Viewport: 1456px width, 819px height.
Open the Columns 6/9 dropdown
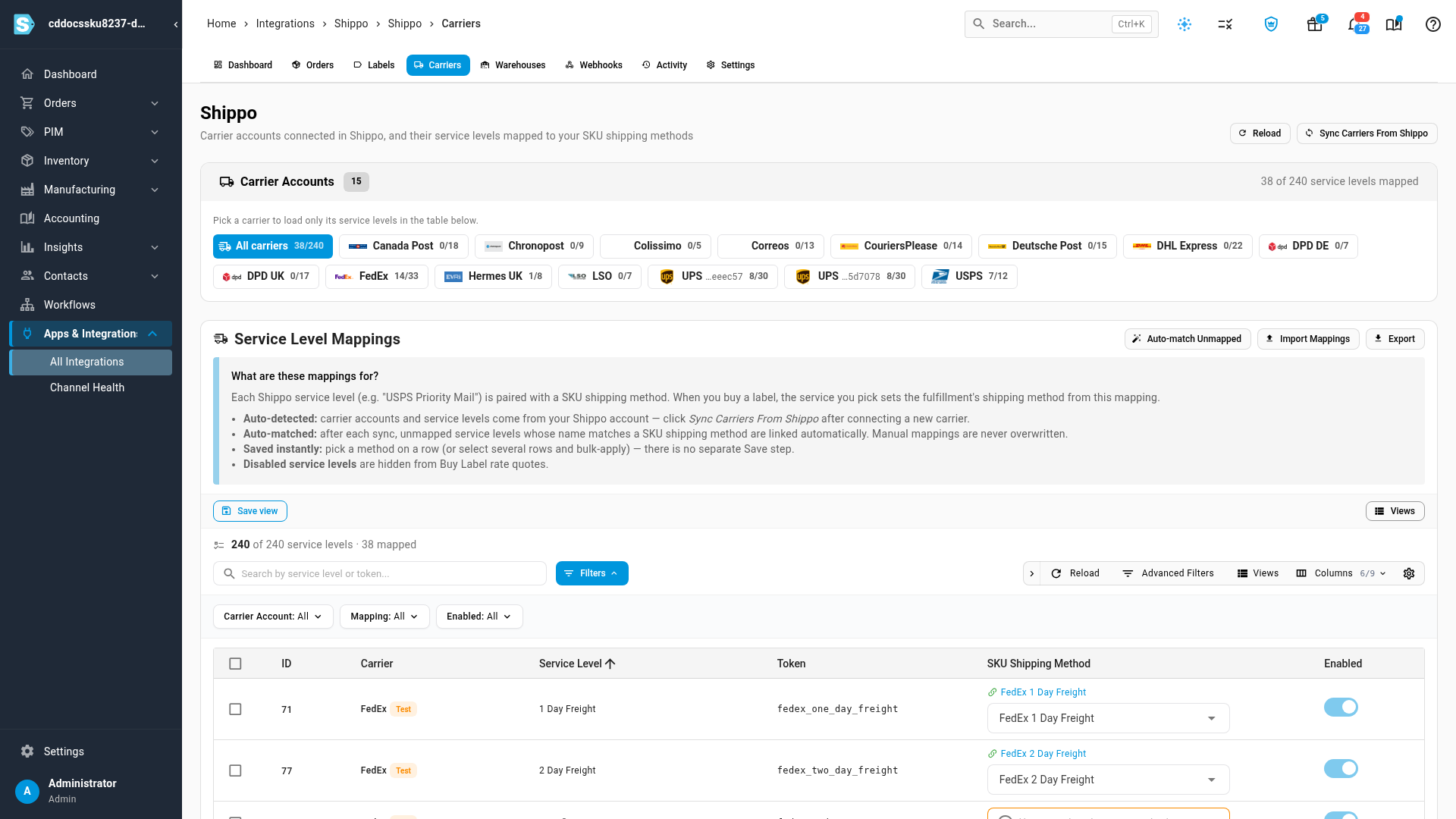pos(1341,573)
